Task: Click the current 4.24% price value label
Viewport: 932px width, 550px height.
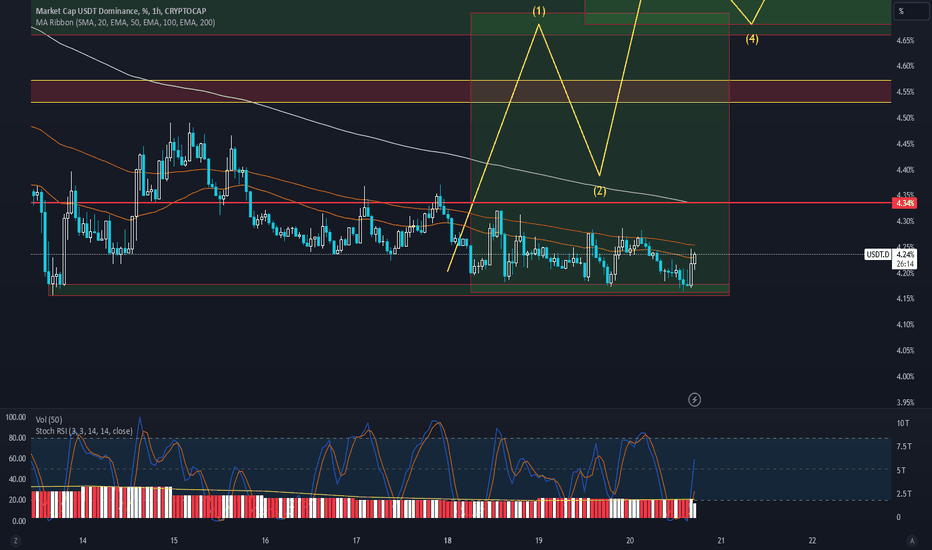Action: coord(905,254)
